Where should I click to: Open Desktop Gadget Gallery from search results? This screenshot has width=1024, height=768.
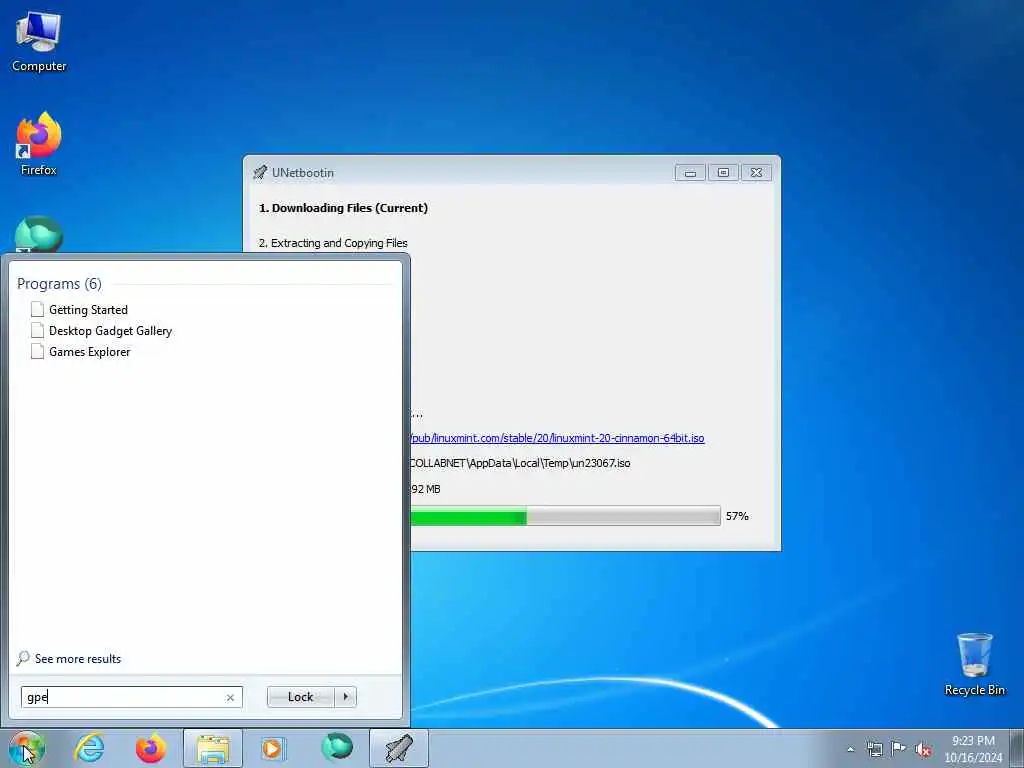[x=110, y=330]
